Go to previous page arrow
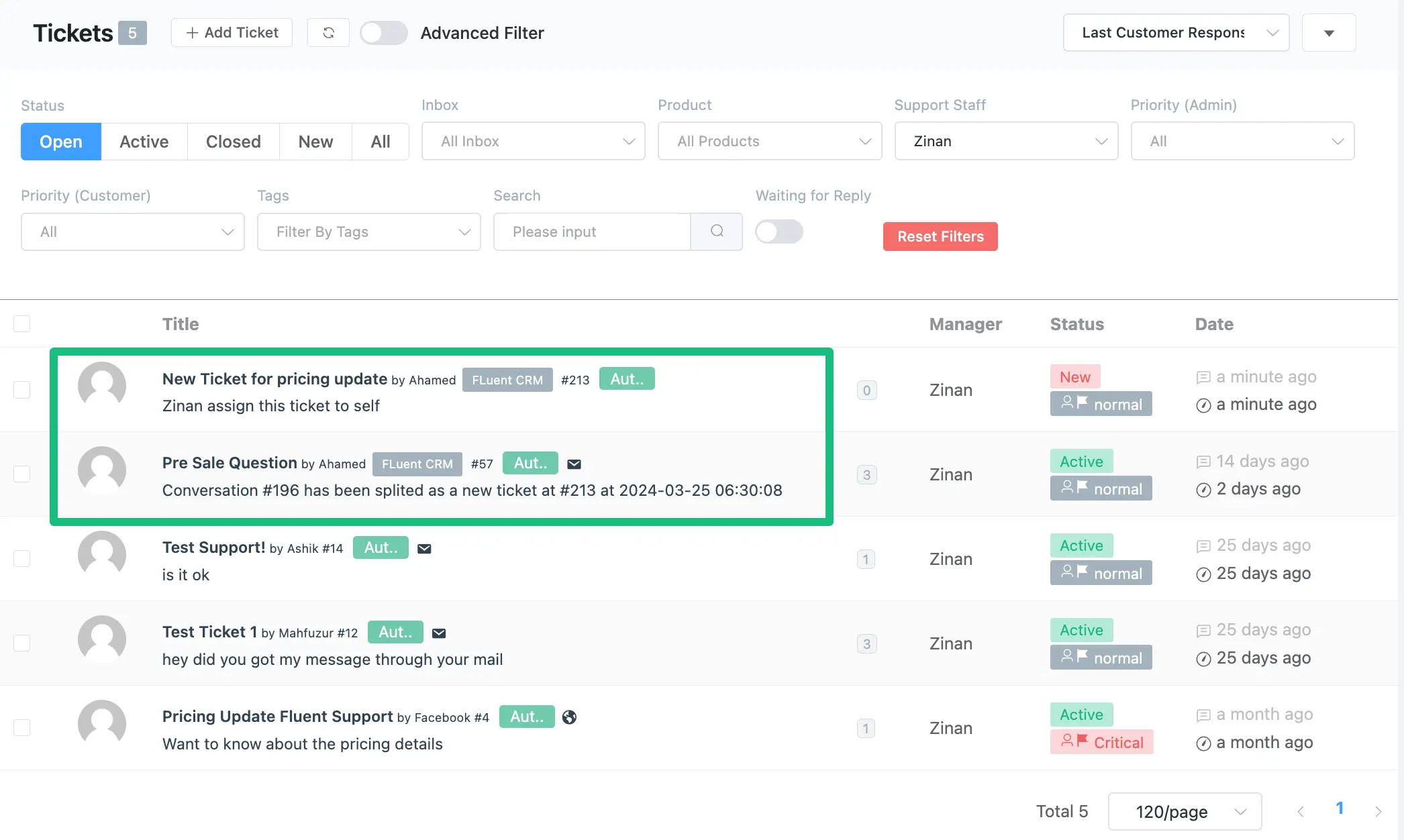 tap(1301, 811)
